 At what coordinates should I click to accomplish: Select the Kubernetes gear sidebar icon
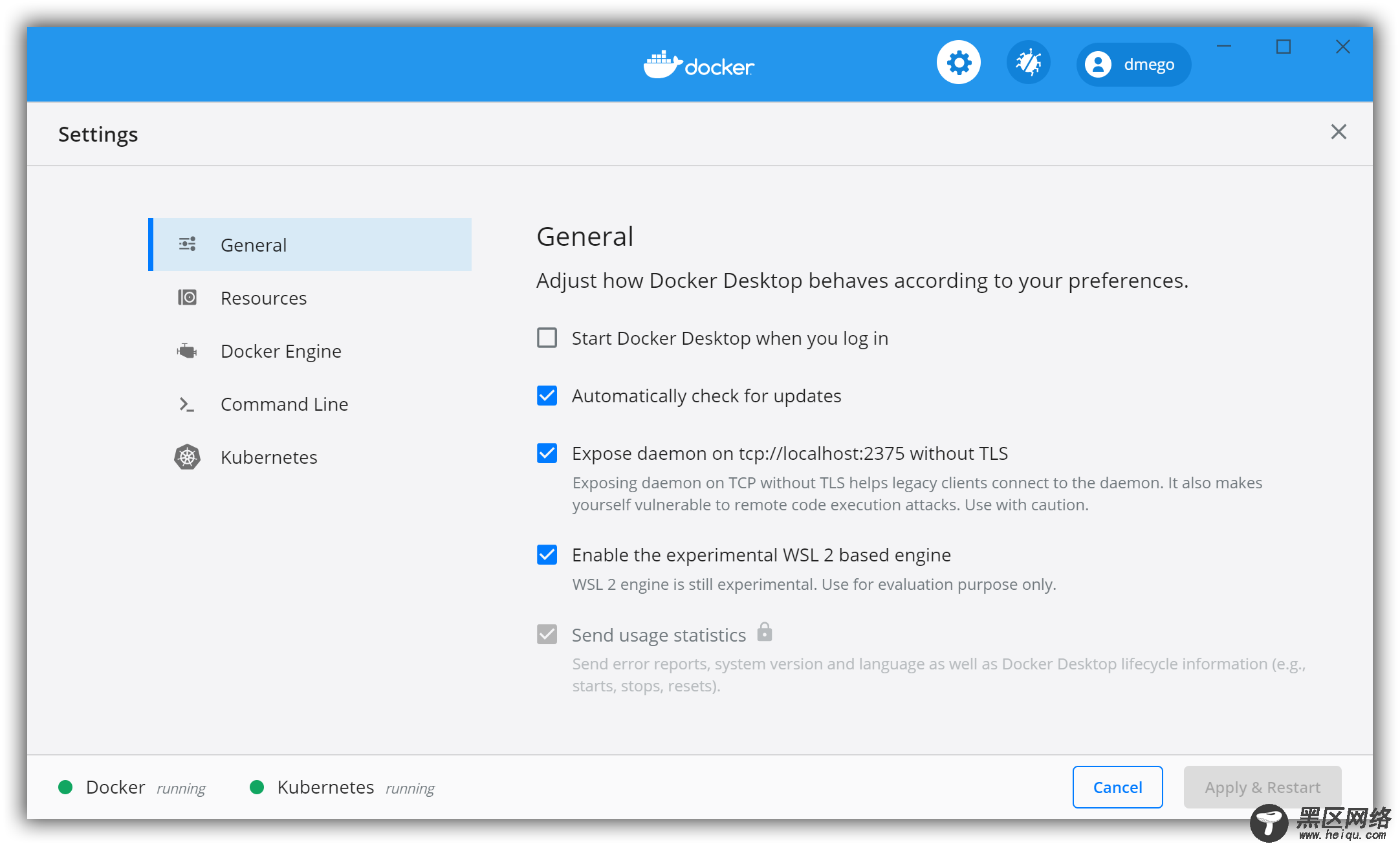(188, 457)
